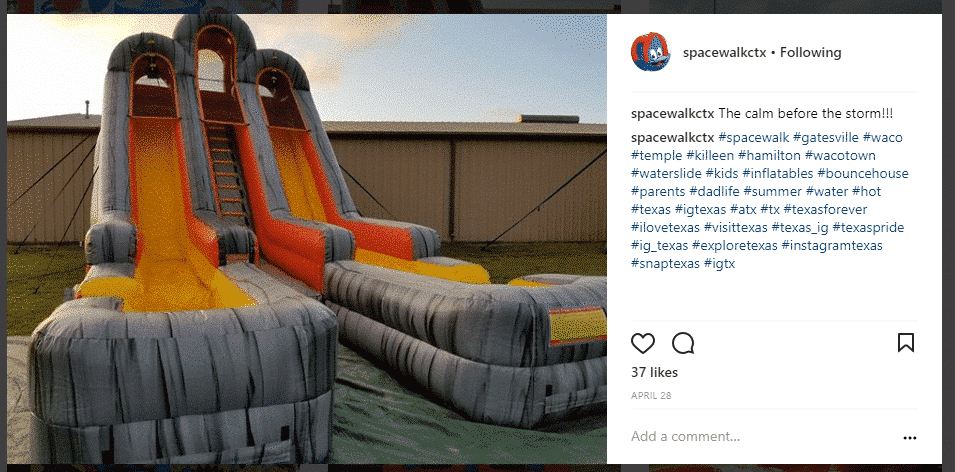
Task: View the 37 likes list
Action: [x=654, y=372]
